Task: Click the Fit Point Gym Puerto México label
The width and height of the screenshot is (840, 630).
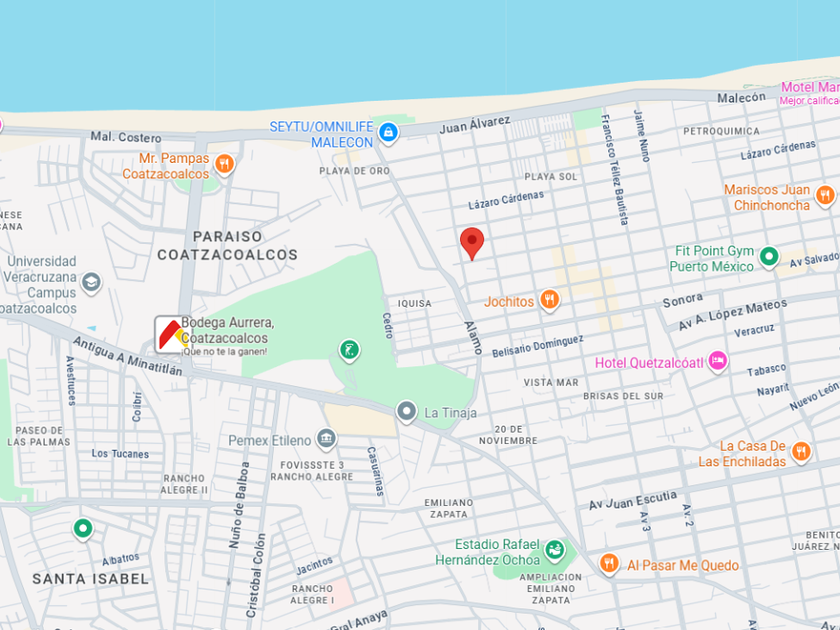Action: coord(712,259)
